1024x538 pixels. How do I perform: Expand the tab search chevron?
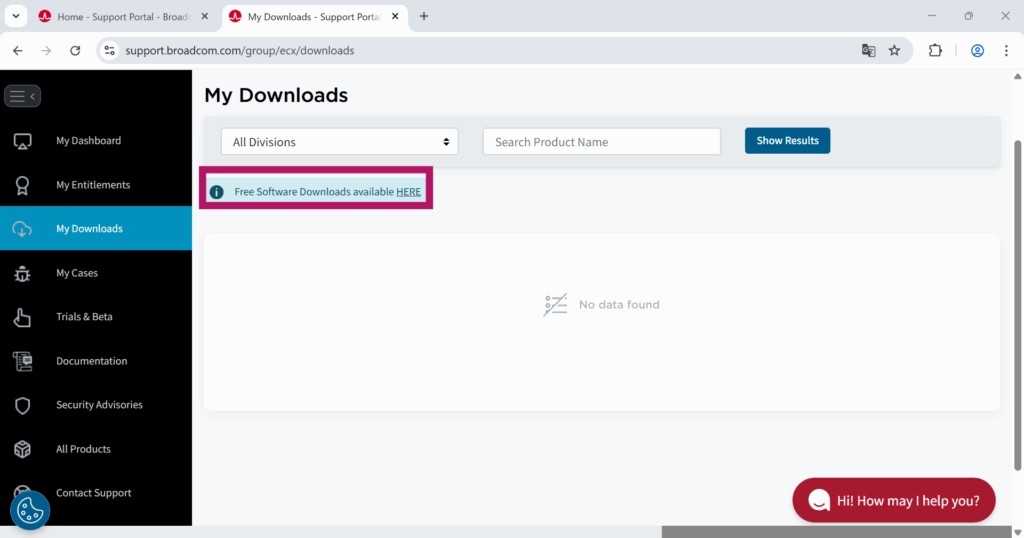coord(16,16)
